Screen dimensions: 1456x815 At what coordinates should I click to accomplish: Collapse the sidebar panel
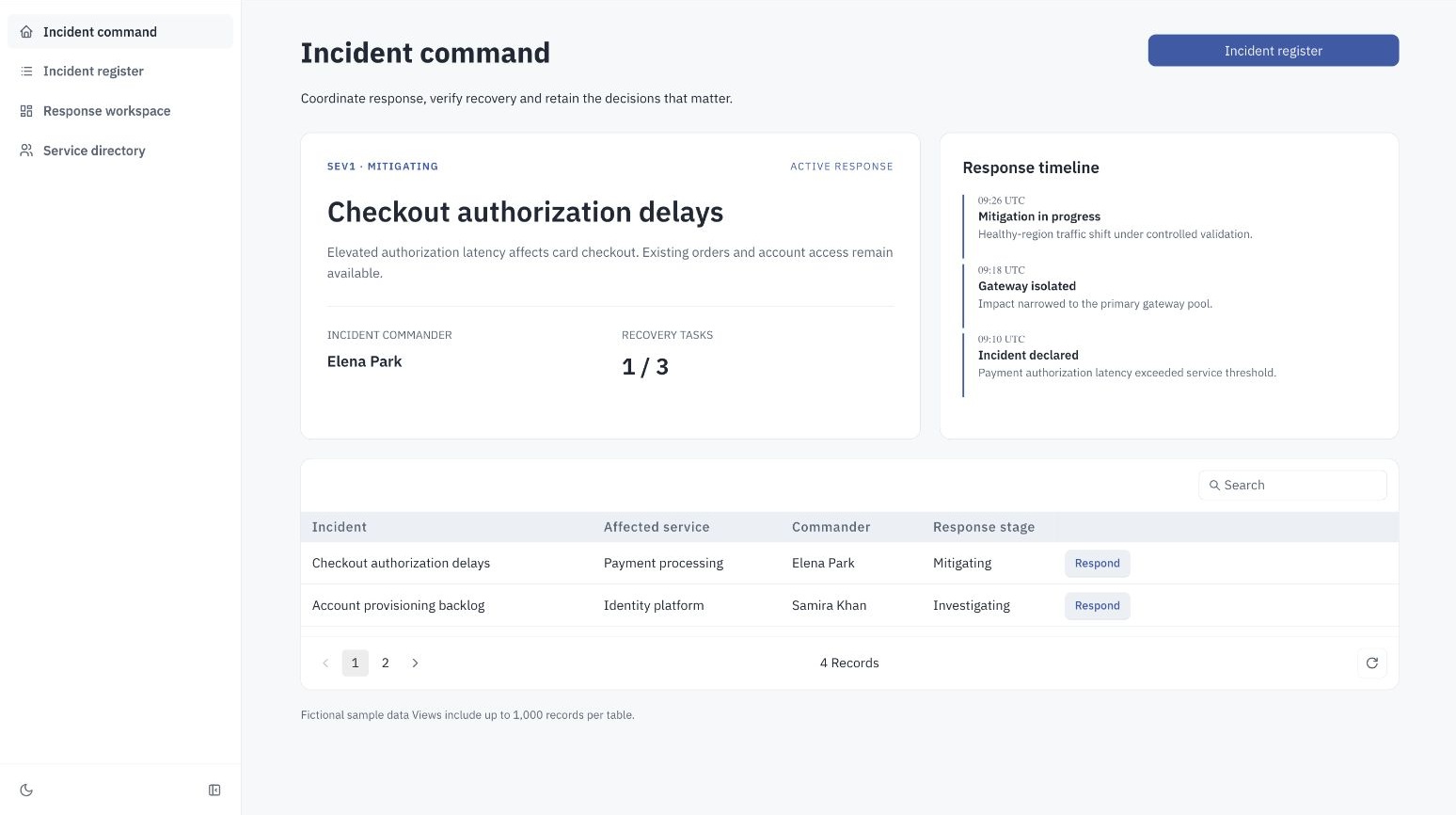click(214, 791)
